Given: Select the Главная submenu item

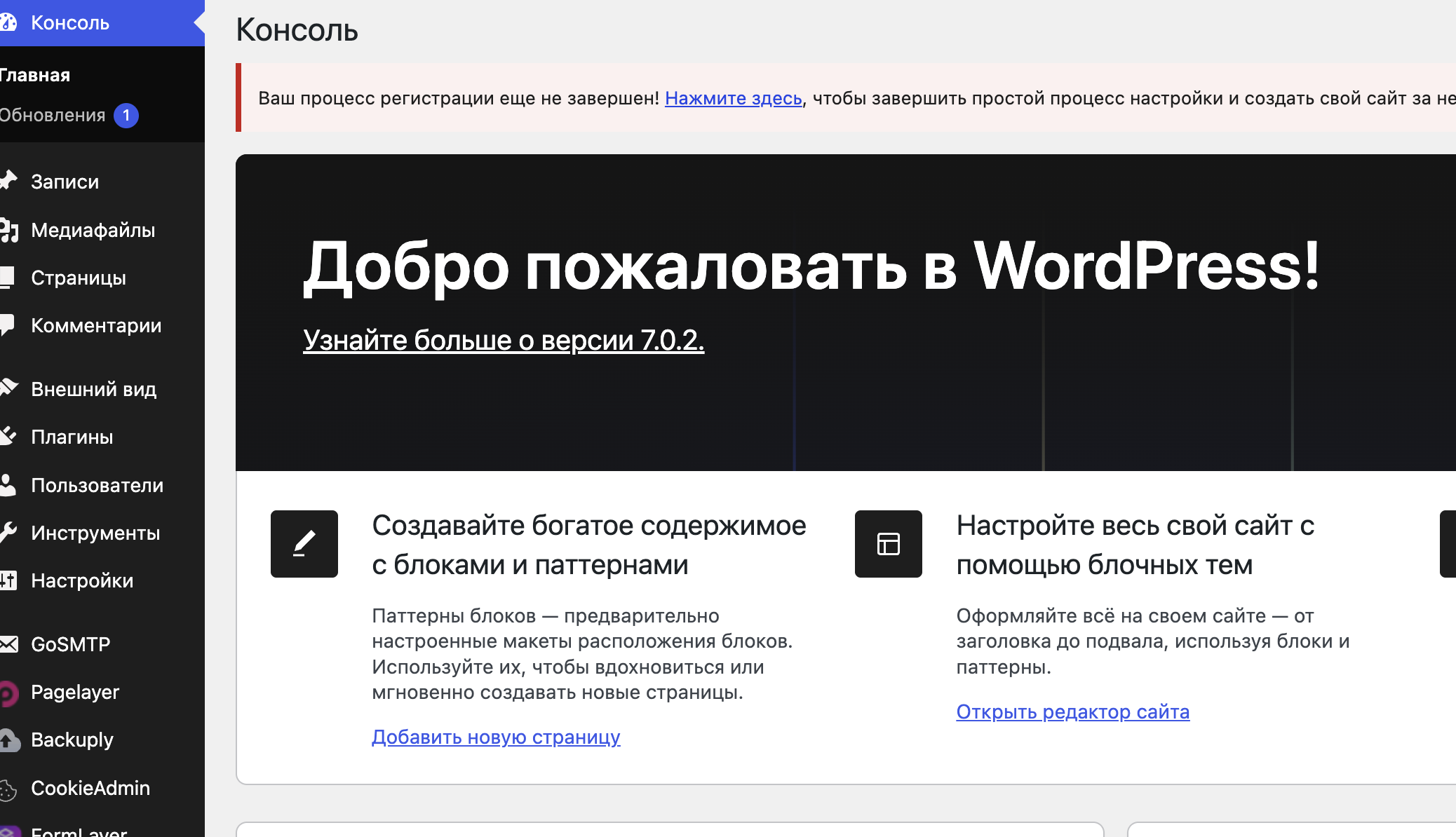Looking at the screenshot, I should [x=35, y=75].
